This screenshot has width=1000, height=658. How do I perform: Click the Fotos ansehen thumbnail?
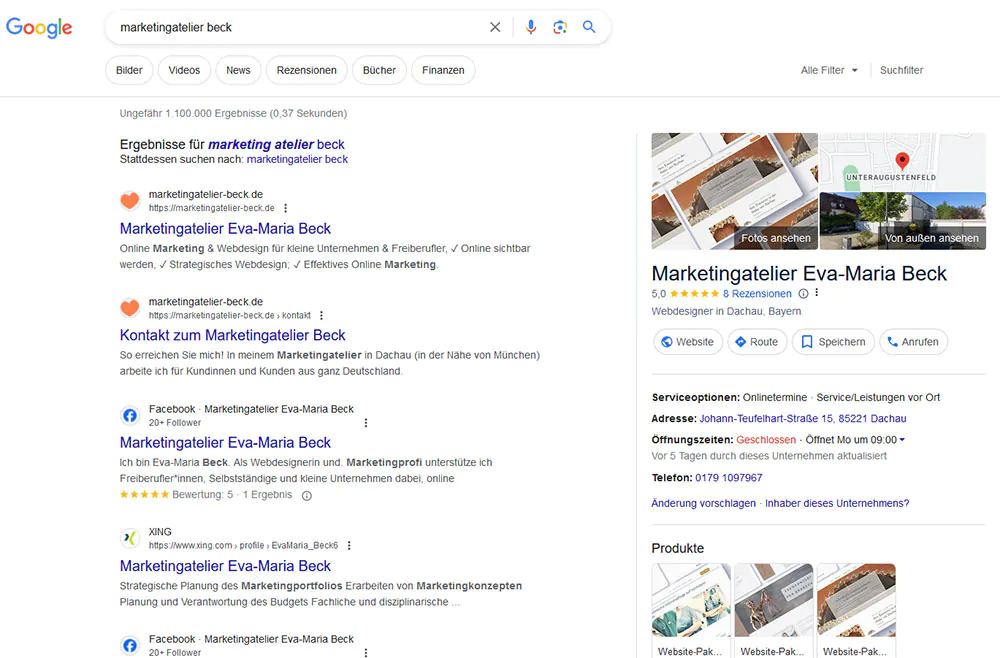point(734,191)
